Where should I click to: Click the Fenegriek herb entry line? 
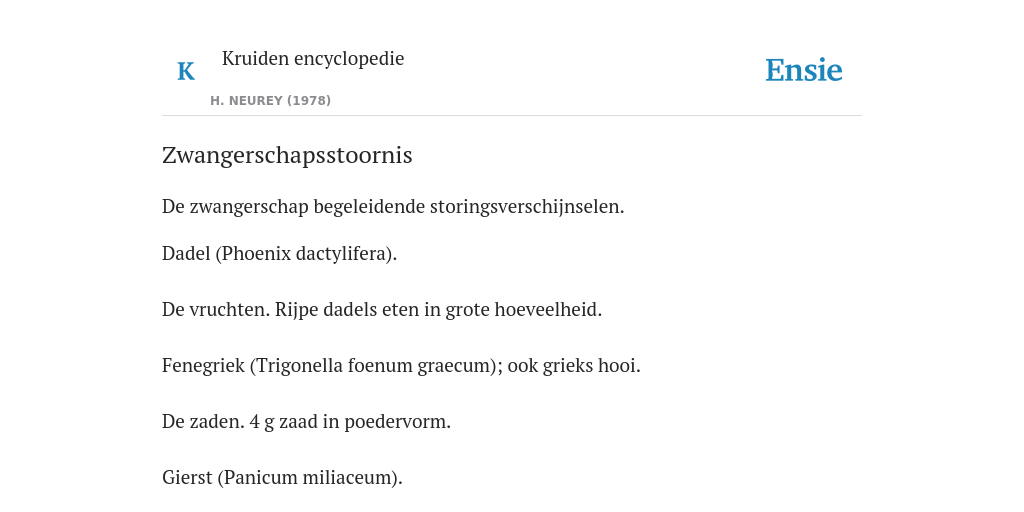401,366
